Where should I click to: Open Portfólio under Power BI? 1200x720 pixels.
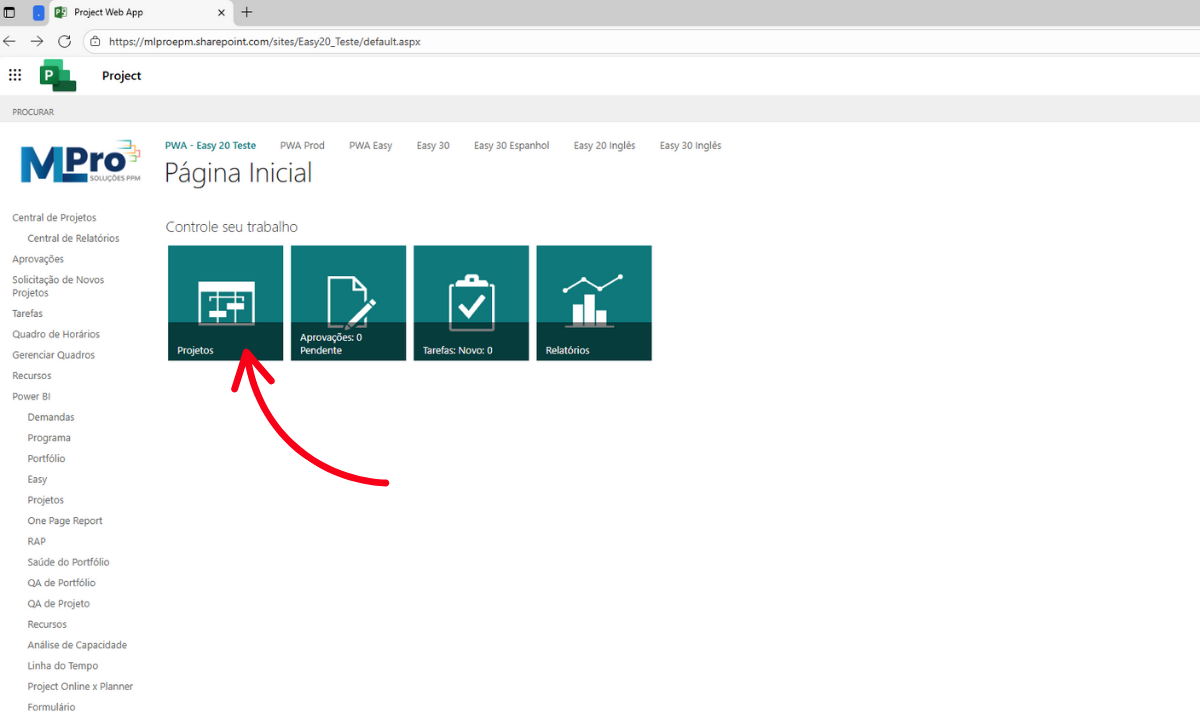(x=46, y=459)
